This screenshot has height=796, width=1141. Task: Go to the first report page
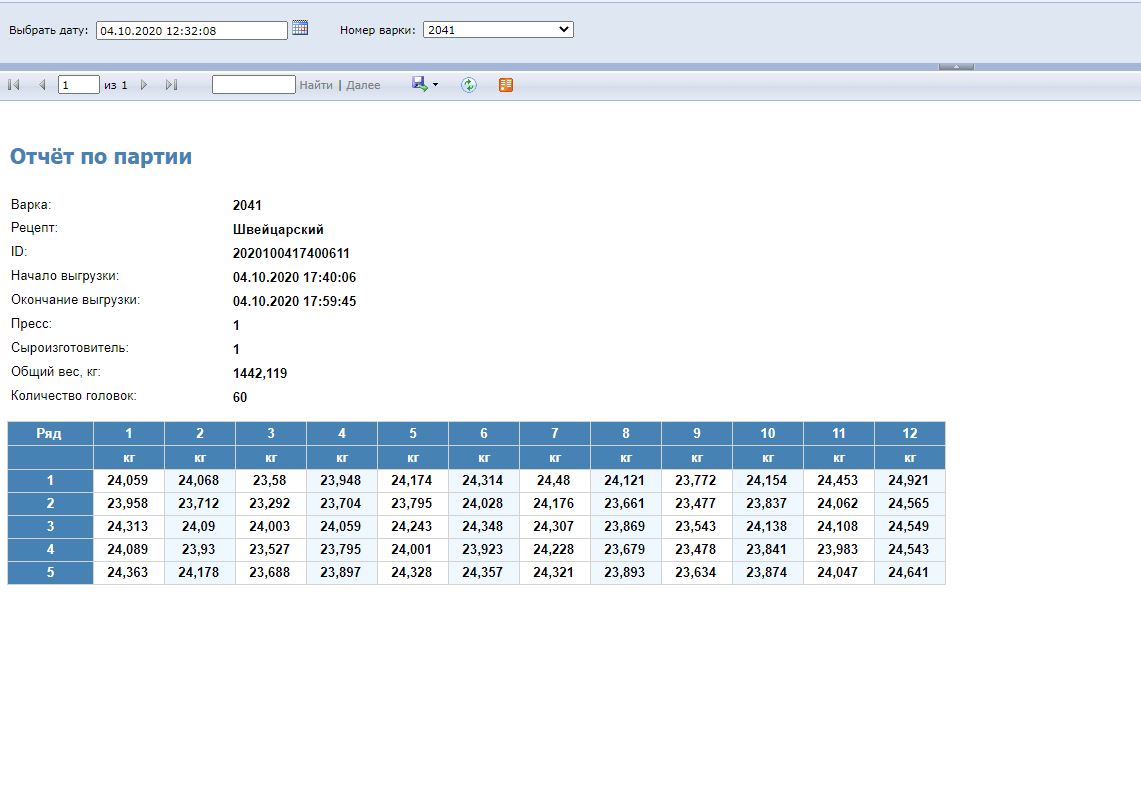coord(14,85)
